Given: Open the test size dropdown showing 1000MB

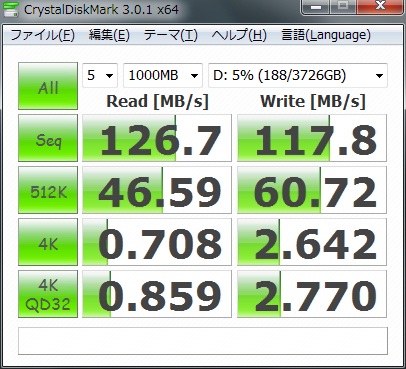Looking at the screenshot, I should point(163,75).
